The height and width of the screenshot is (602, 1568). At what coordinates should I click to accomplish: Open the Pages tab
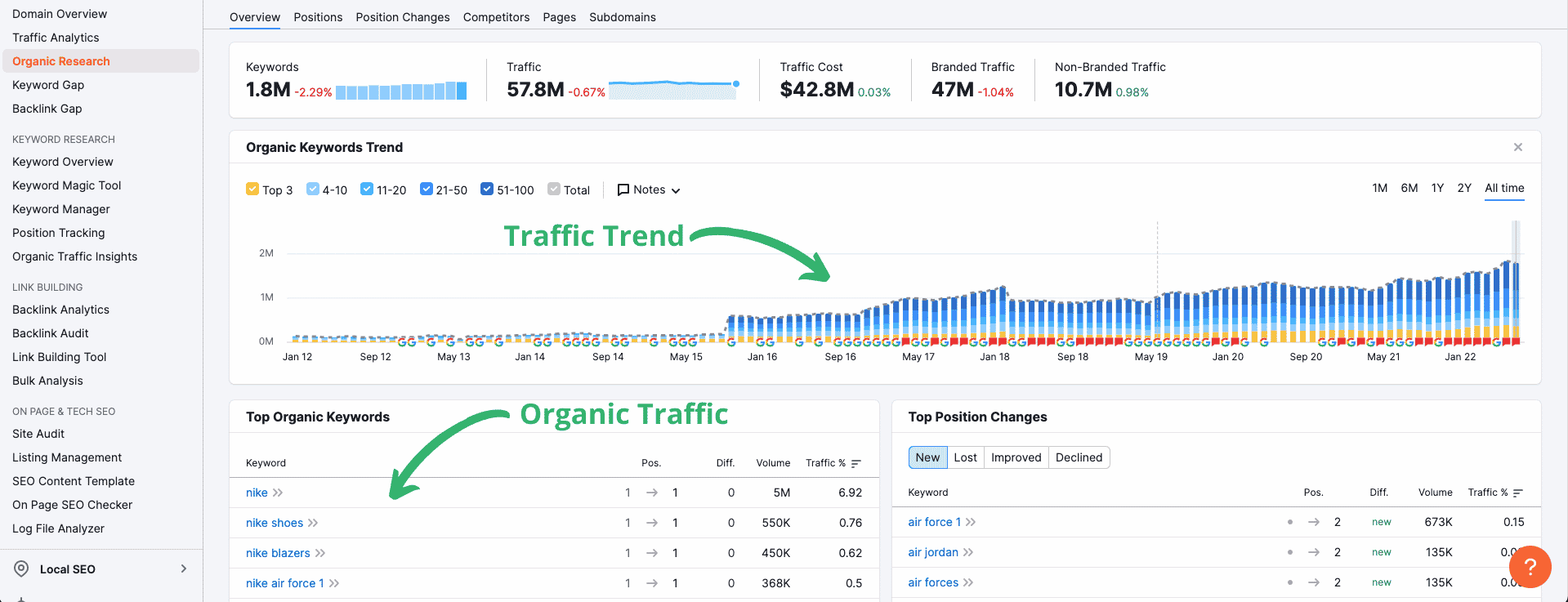pos(559,17)
